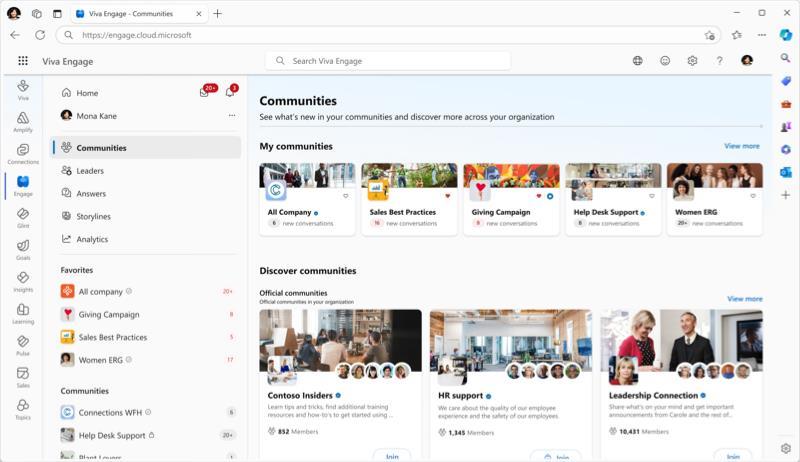The width and height of the screenshot is (800, 462).
Task: Open Pulse in the left rail
Action: 23,345
